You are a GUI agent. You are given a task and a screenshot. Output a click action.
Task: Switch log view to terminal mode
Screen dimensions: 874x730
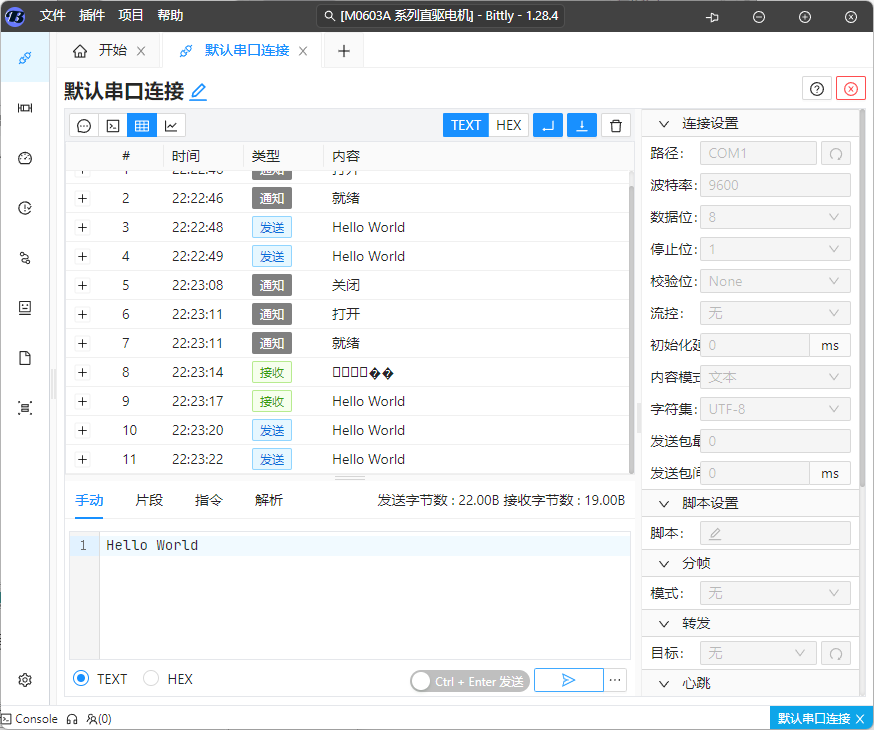click(x=113, y=125)
